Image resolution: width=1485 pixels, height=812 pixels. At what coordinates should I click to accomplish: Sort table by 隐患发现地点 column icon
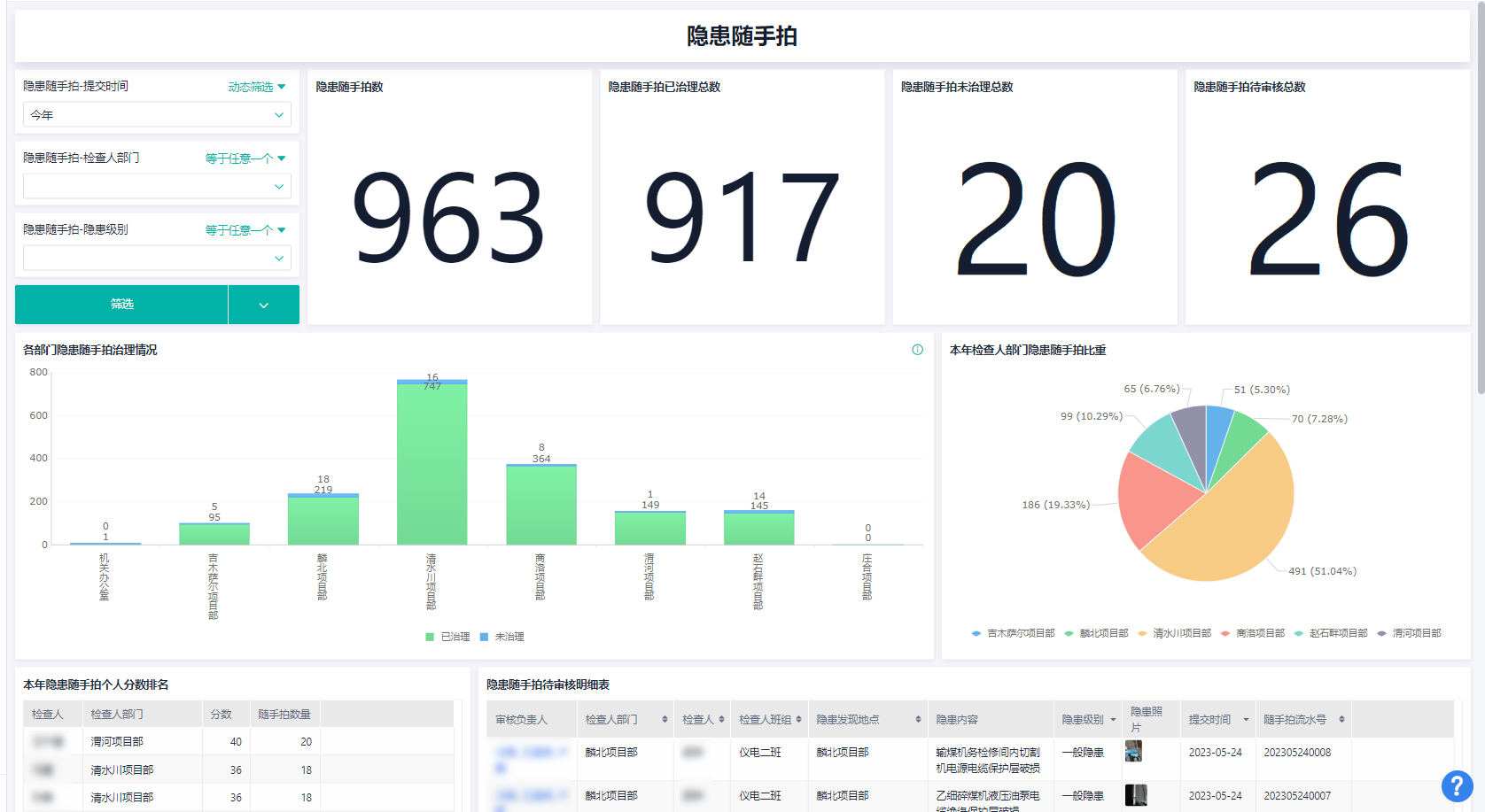[x=918, y=720]
